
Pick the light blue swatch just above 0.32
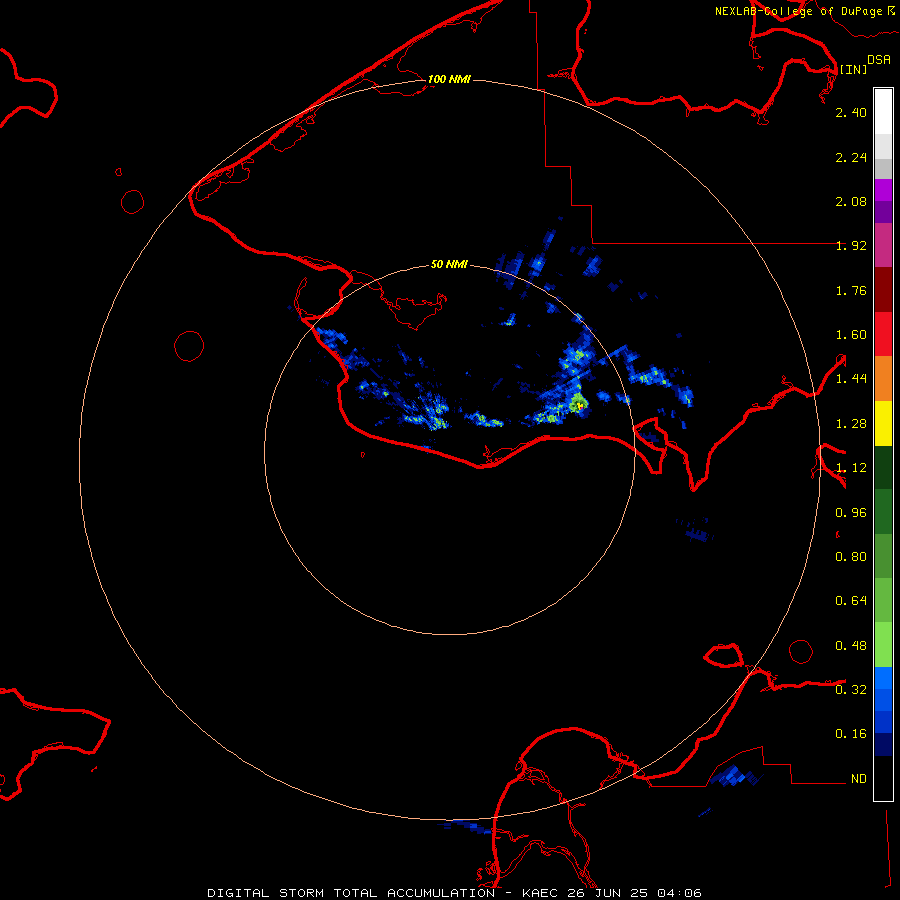click(x=883, y=678)
